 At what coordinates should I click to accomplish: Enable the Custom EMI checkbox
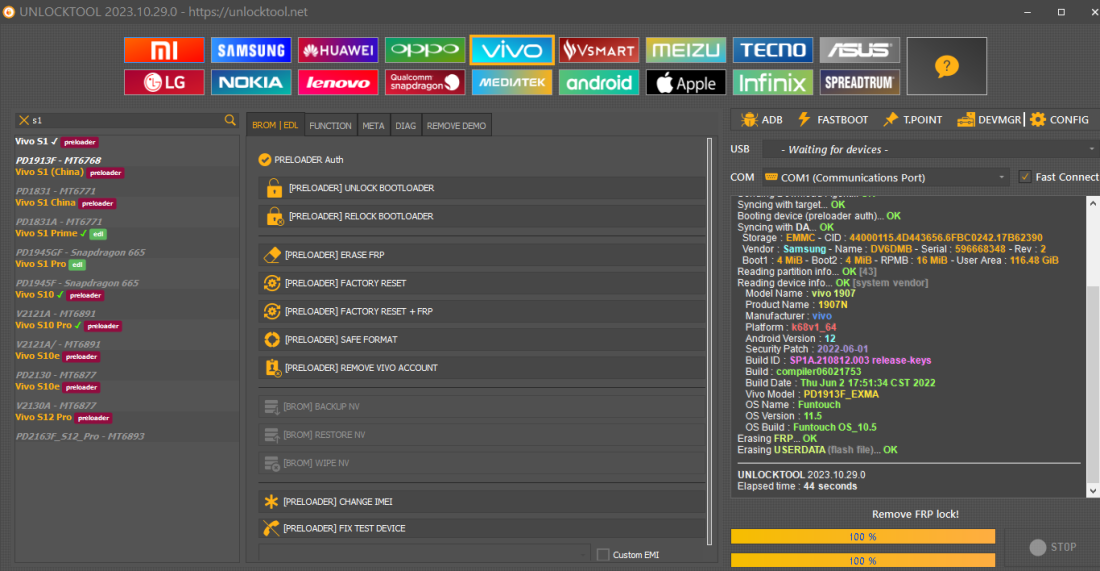603,555
